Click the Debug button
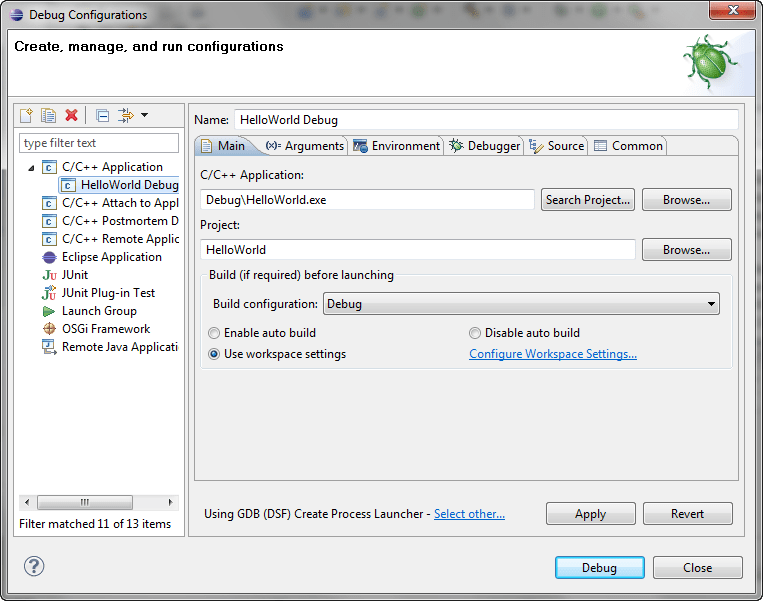 click(x=600, y=568)
